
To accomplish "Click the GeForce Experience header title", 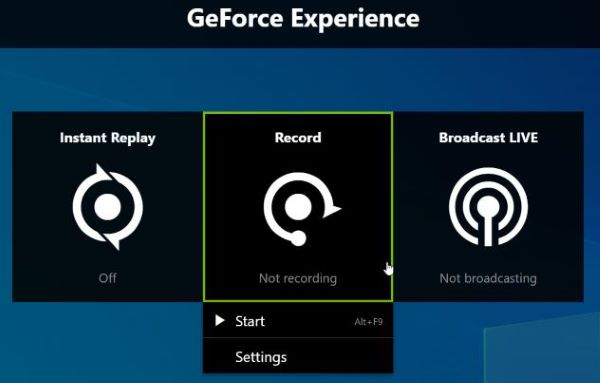I will [303, 18].
